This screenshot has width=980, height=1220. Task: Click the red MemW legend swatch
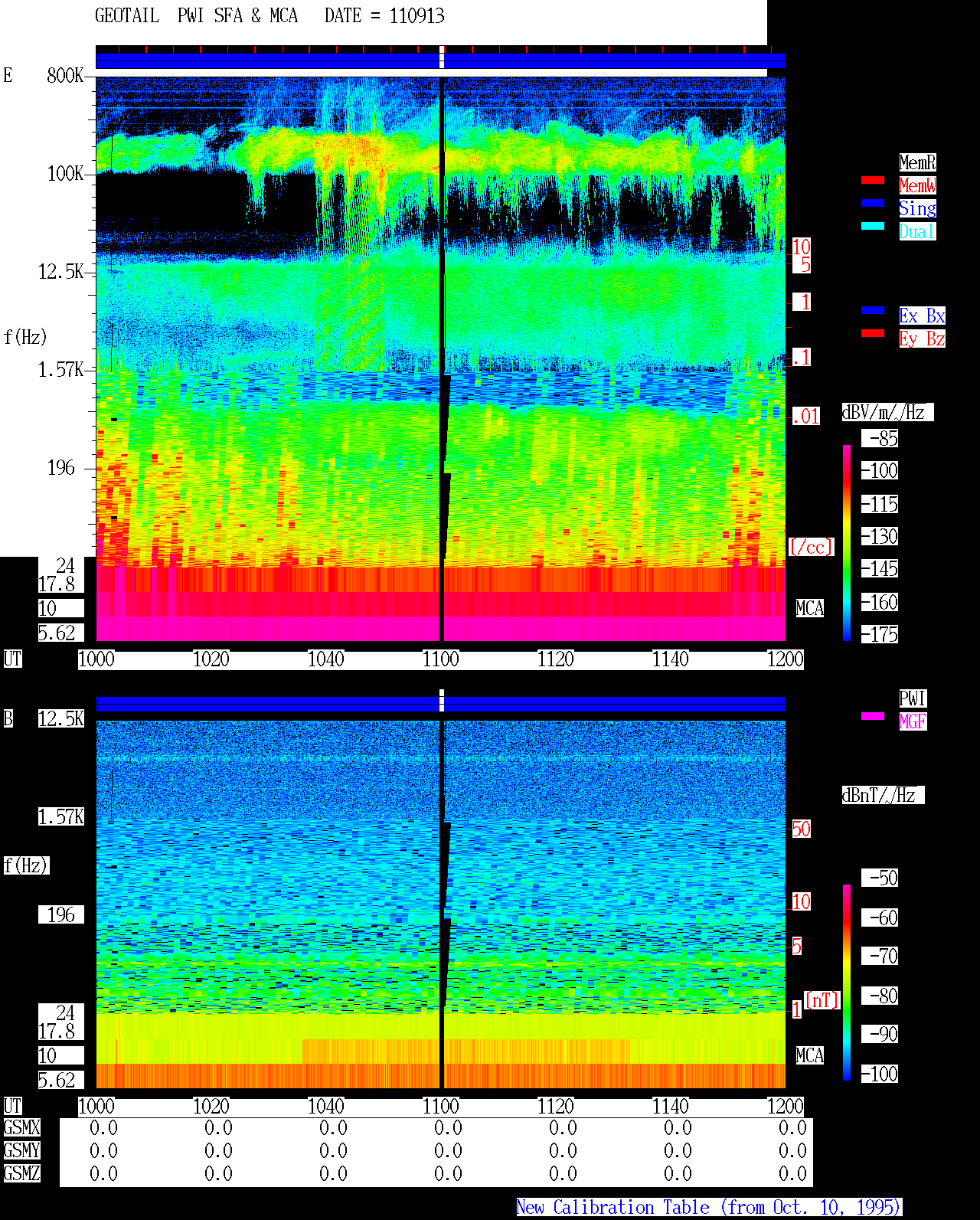(x=873, y=180)
